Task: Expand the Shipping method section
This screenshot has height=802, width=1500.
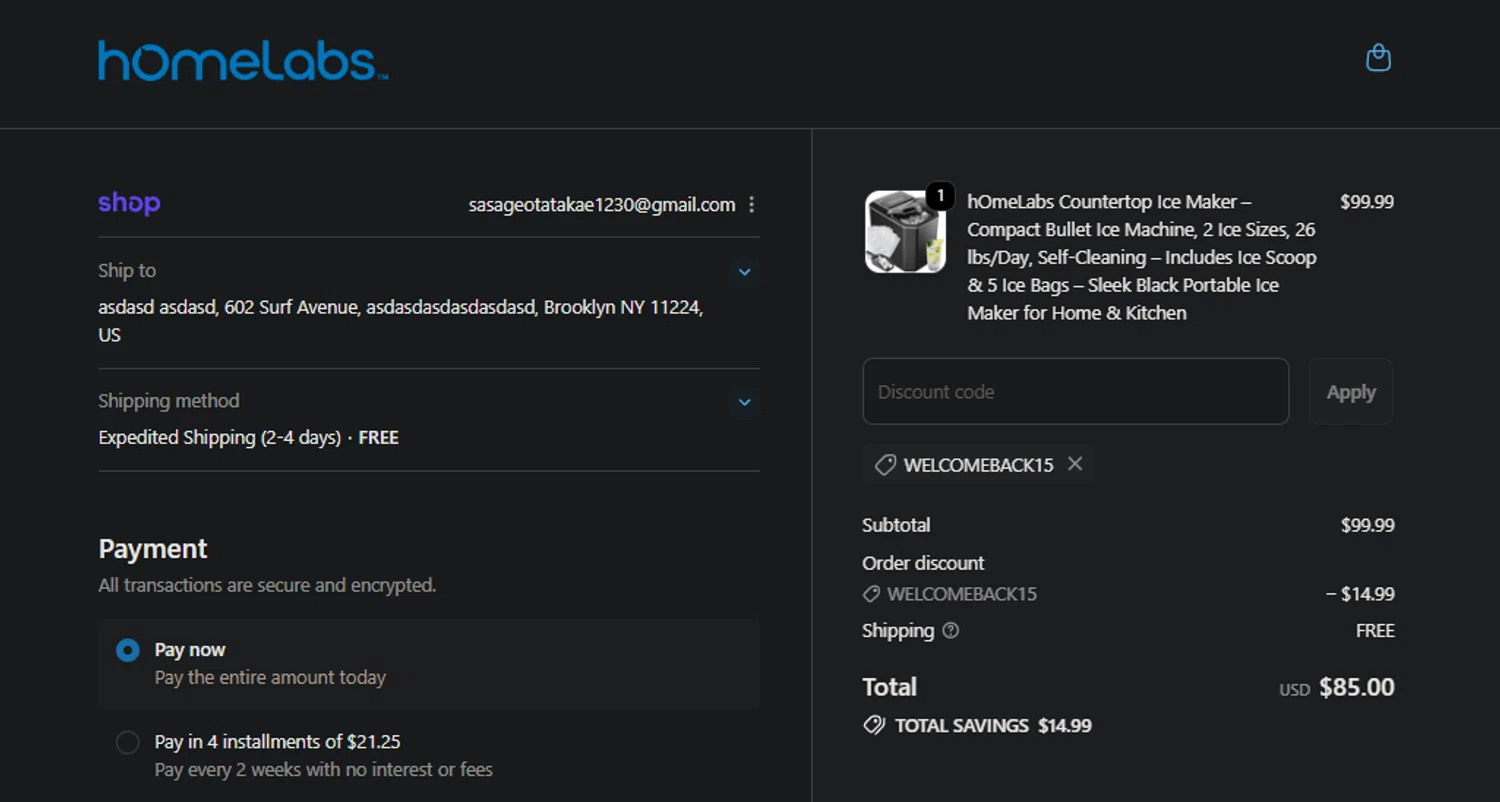Action: (744, 402)
